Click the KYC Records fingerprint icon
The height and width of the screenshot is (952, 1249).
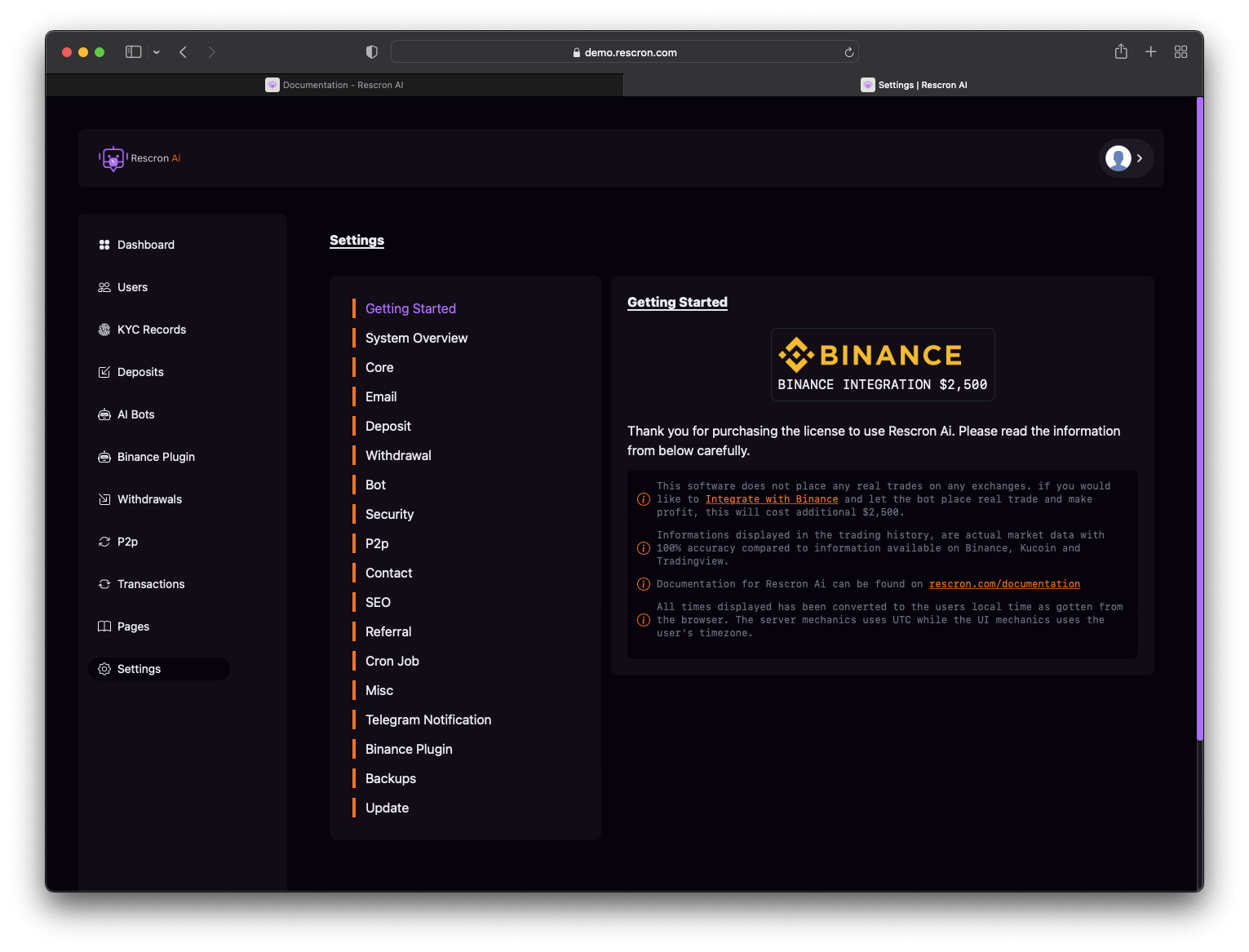pos(104,330)
